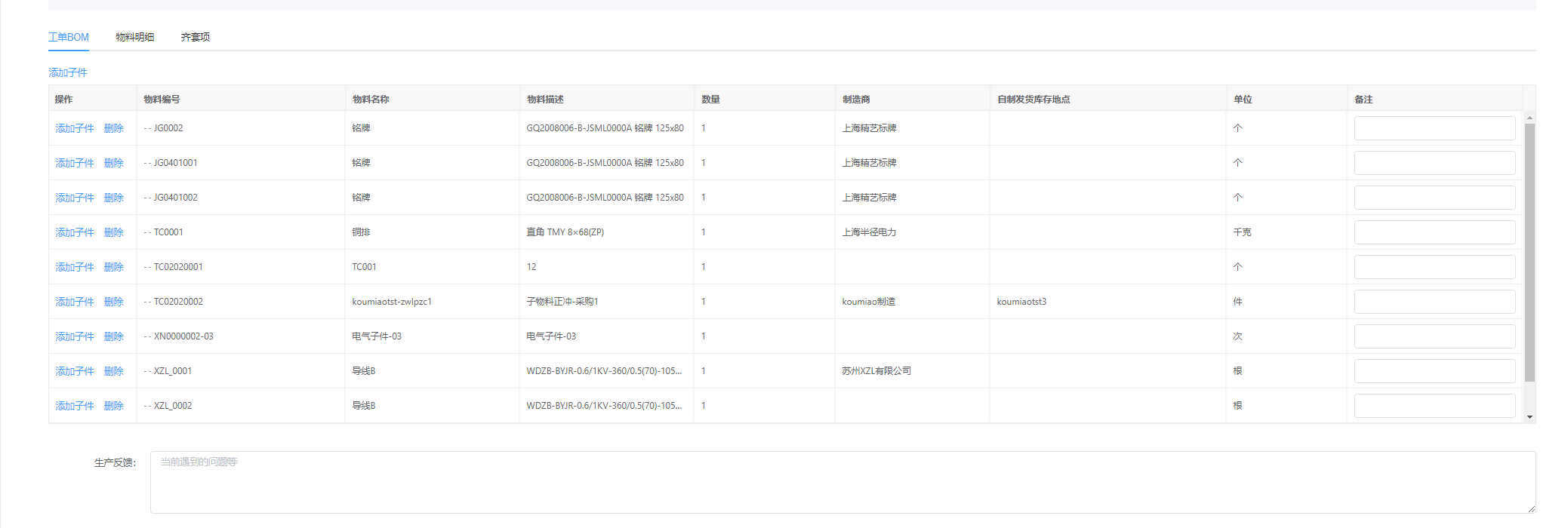Image resolution: width=1568 pixels, height=528 pixels.
Task: Click the table's vertical scrollbar thumb
Action: point(1529,253)
